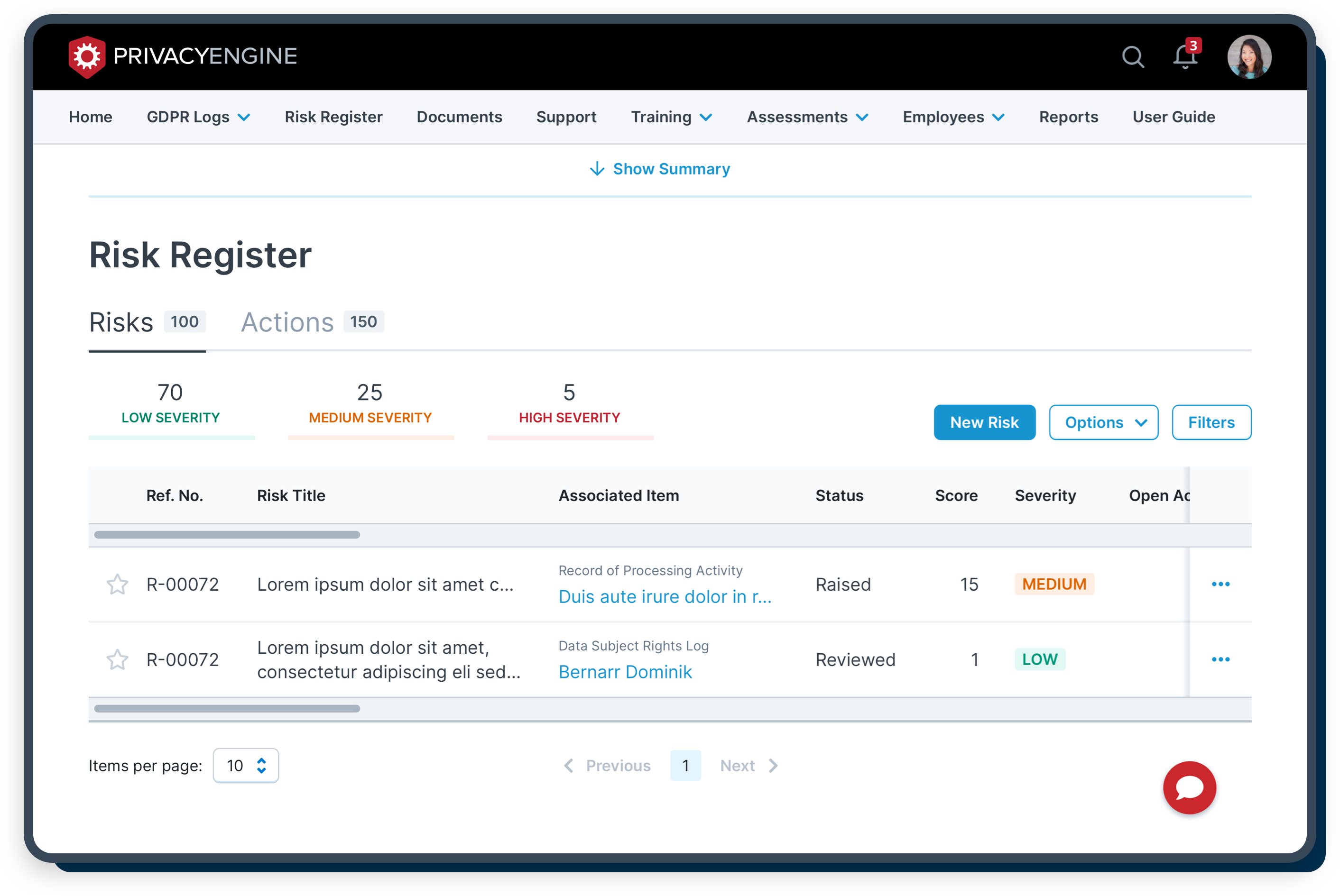This screenshot has height=896, width=1340.
Task: Open the user profile avatar
Action: (x=1249, y=56)
